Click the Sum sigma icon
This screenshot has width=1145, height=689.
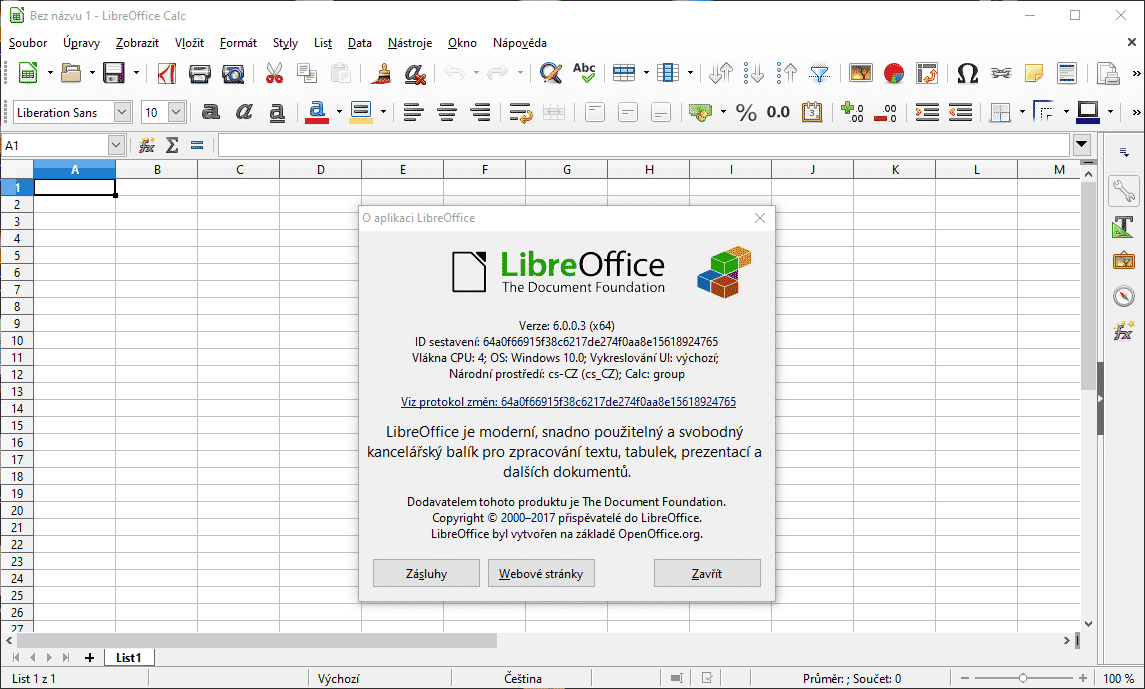pos(172,145)
